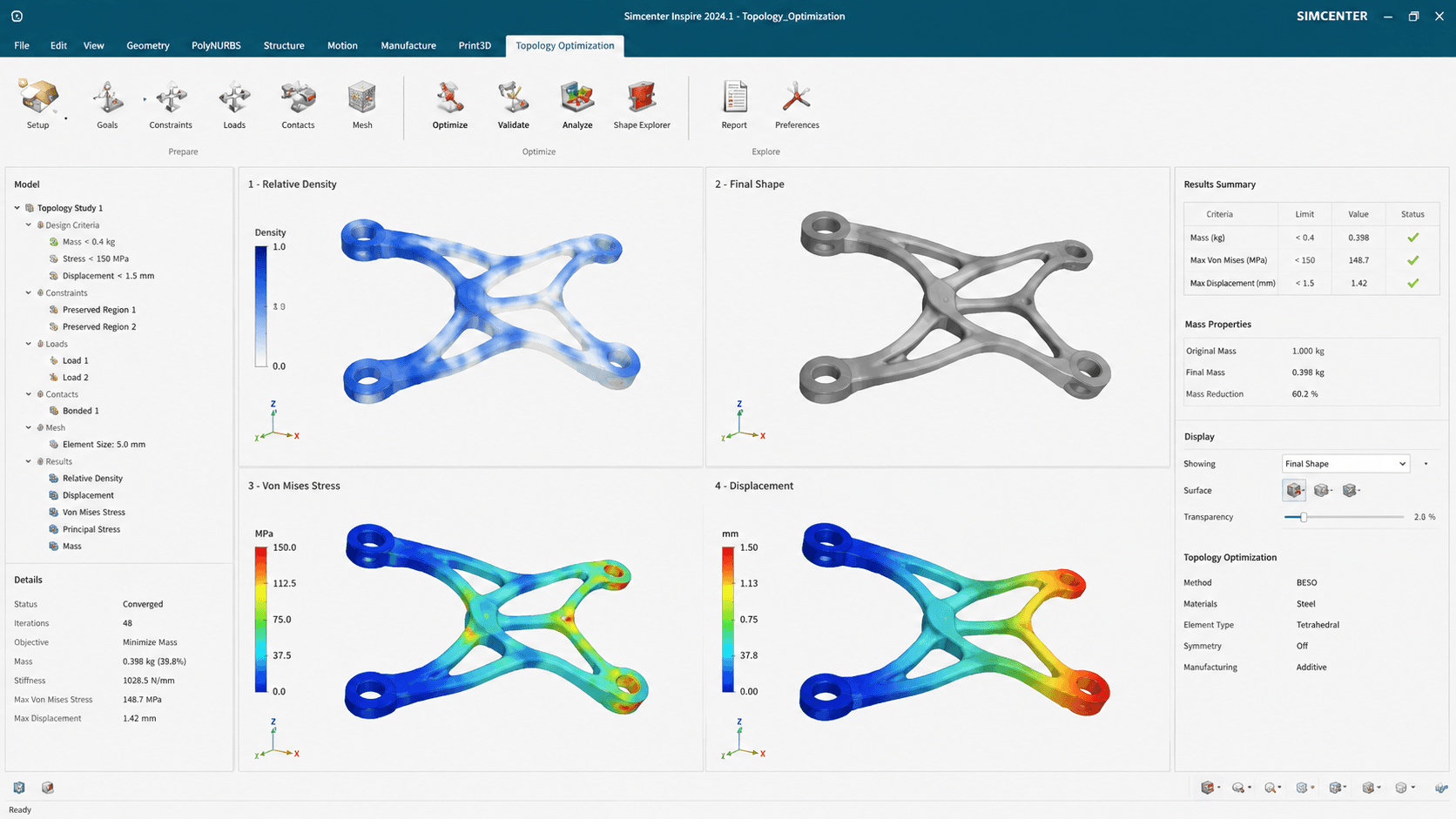Click the Goals ribbon icon
This screenshot has height=819, width=1456.
click(107, 104)
